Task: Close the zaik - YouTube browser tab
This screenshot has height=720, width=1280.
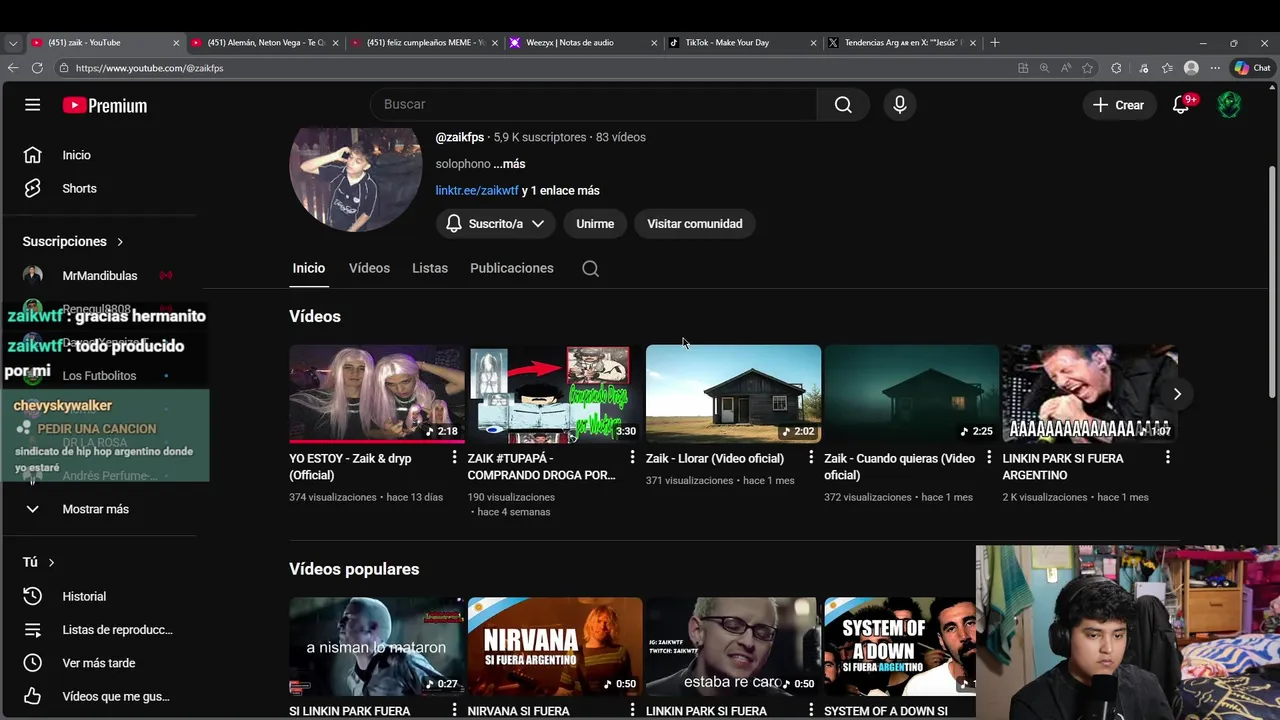Action: click(176, 43)
